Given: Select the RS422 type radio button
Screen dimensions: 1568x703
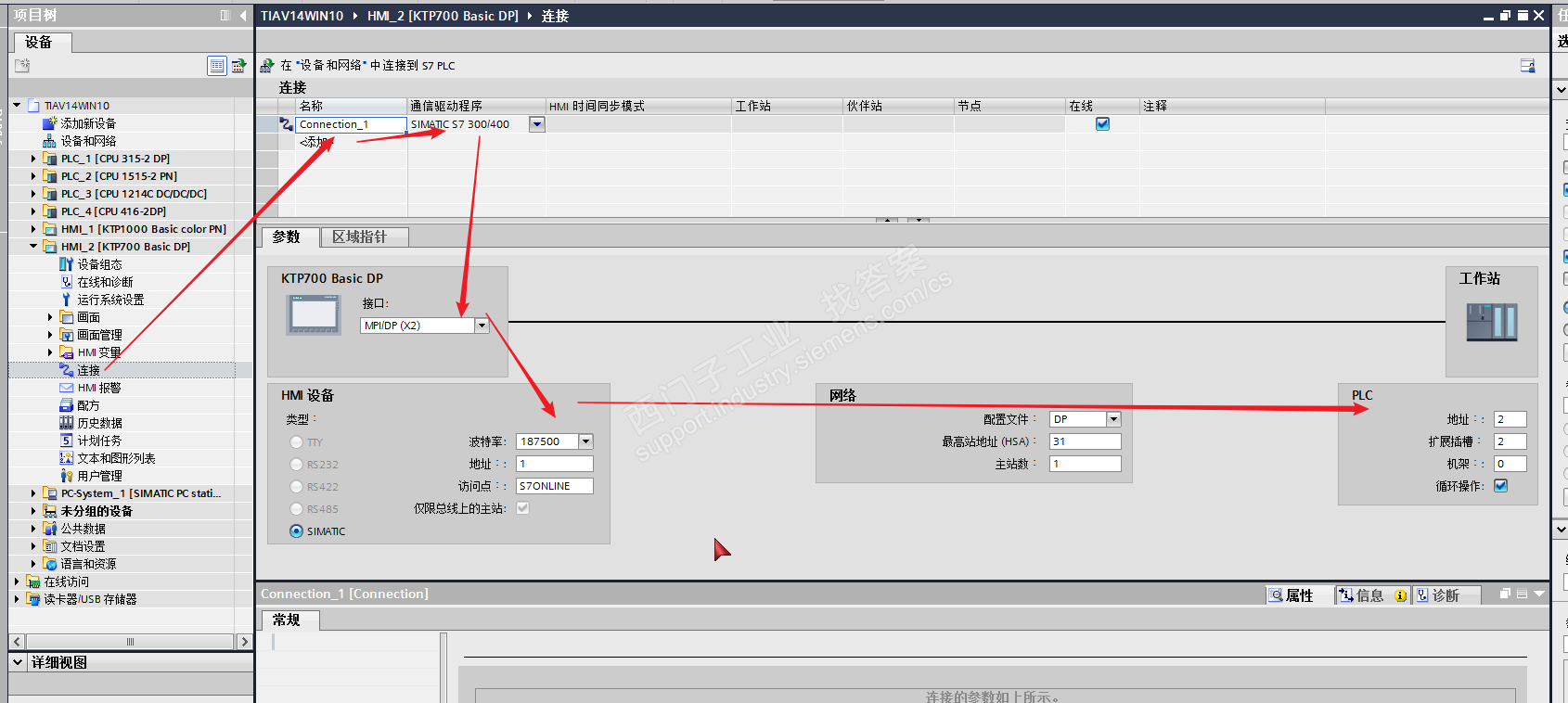Looking at the screenshot, I should tap(296, 487).
